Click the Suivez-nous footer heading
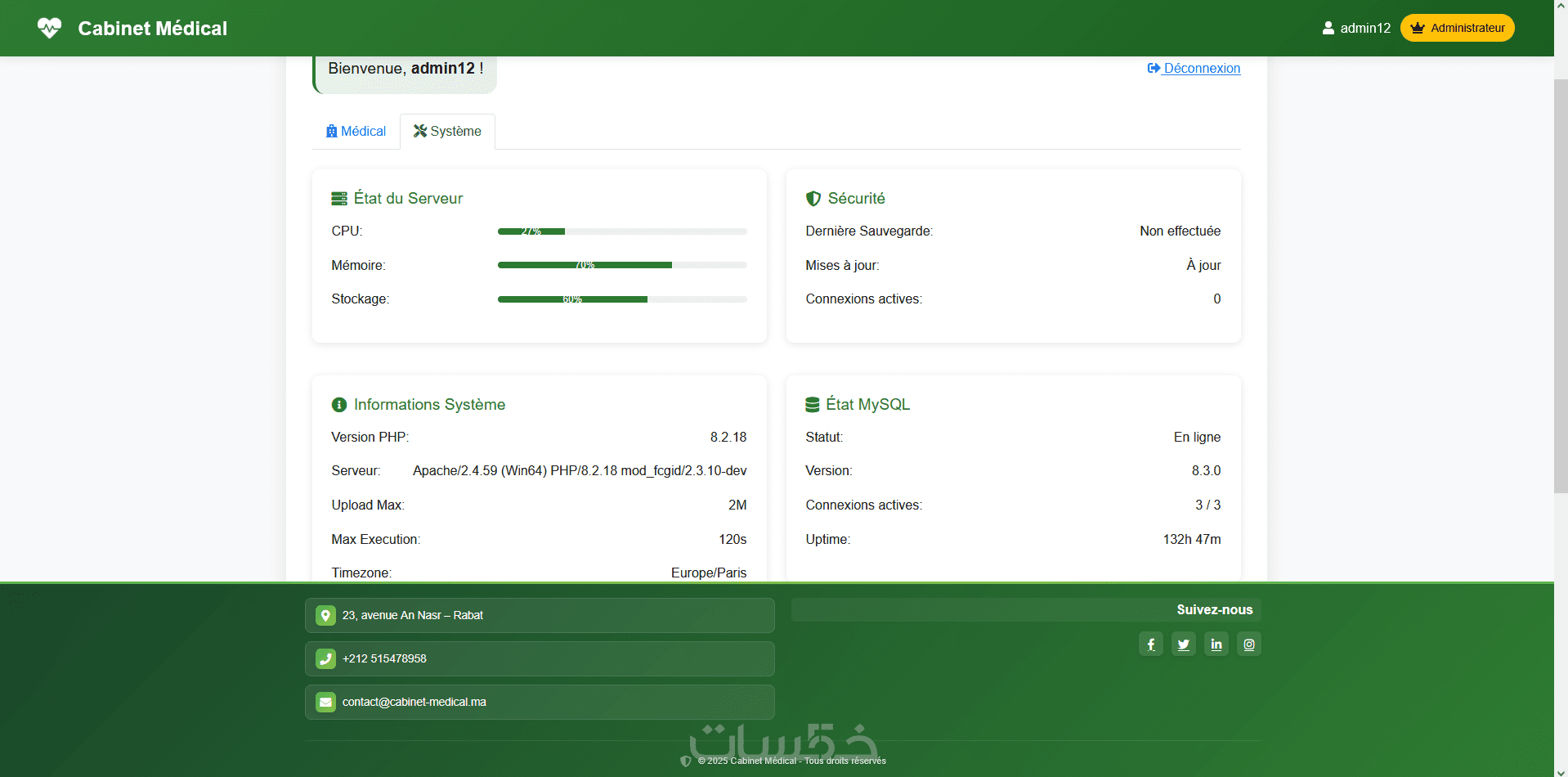1568x777 pixels. (x=1215, y=610)
